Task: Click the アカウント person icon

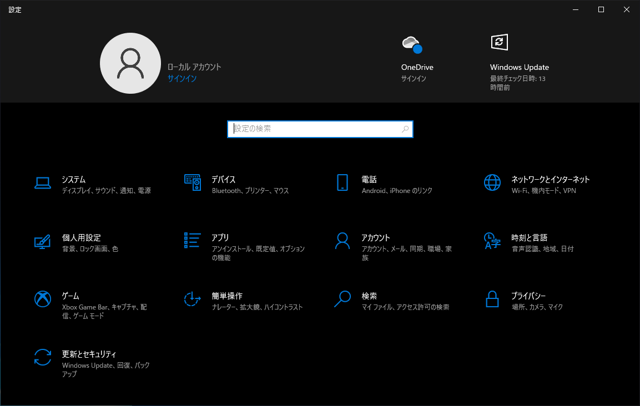Action: click(342, 241)
